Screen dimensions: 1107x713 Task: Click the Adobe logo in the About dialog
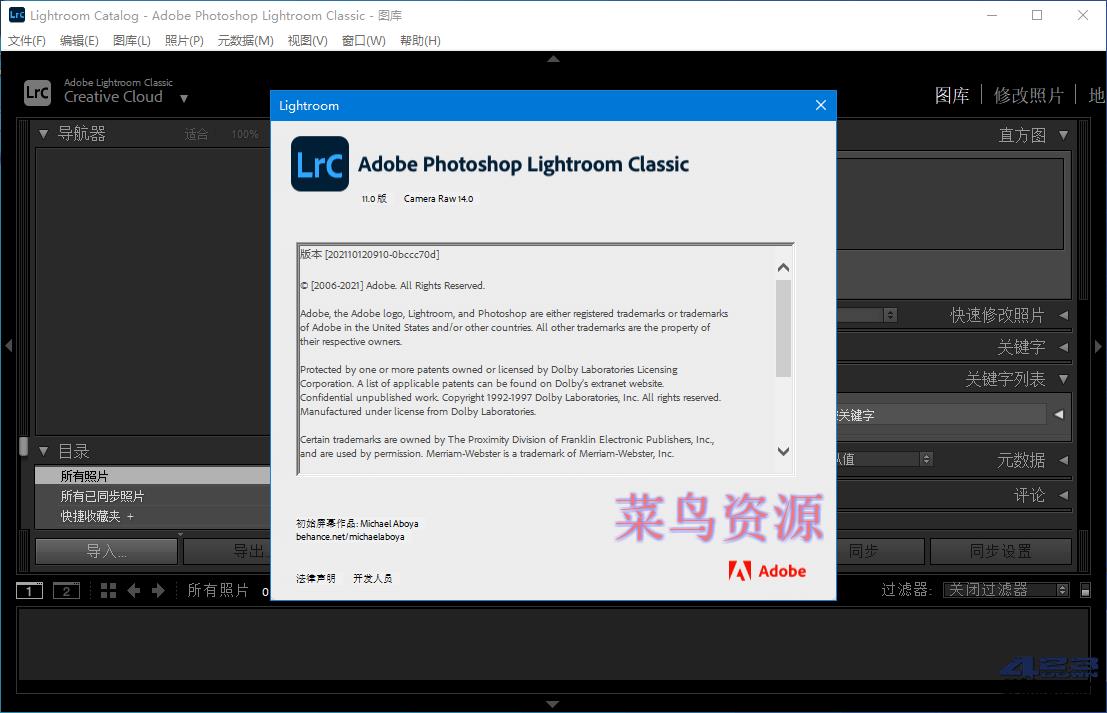[x=767, y=570]
